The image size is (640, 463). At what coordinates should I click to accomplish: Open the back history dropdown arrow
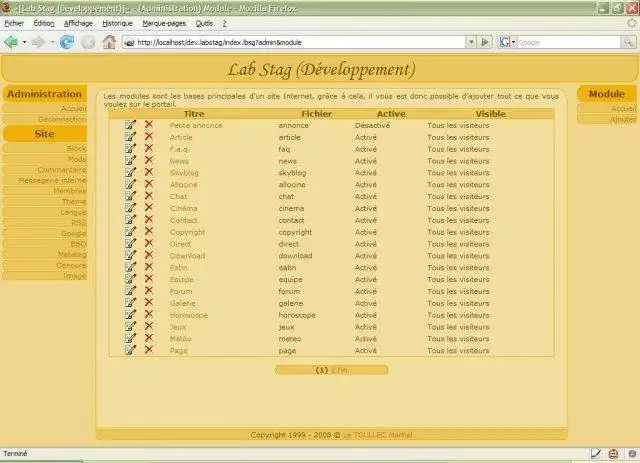(x=24, y=42)
